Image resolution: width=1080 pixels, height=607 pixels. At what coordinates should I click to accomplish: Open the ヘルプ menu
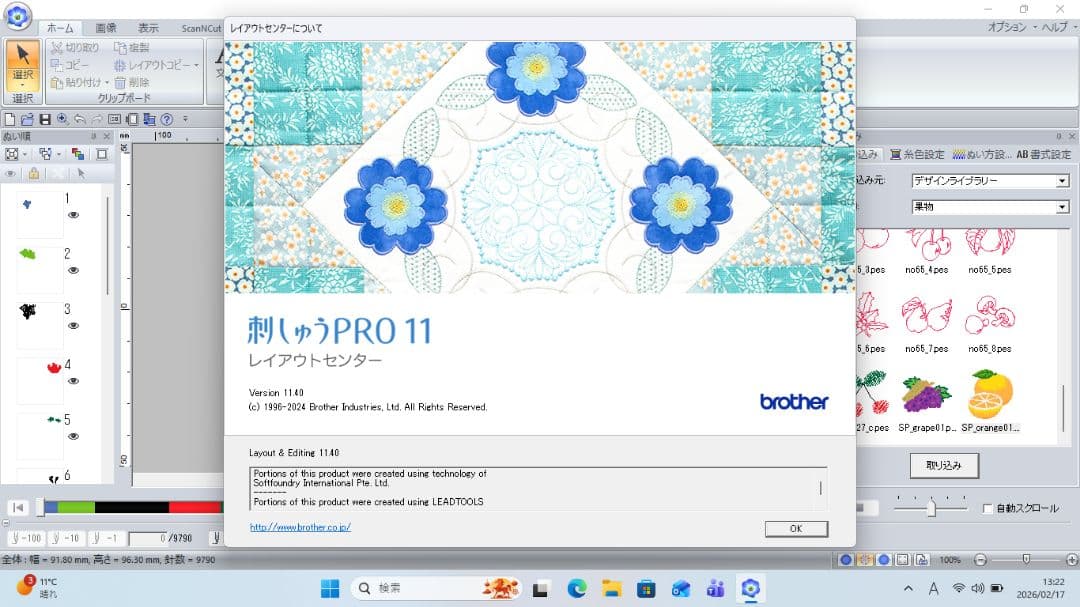coord(1054,27)
